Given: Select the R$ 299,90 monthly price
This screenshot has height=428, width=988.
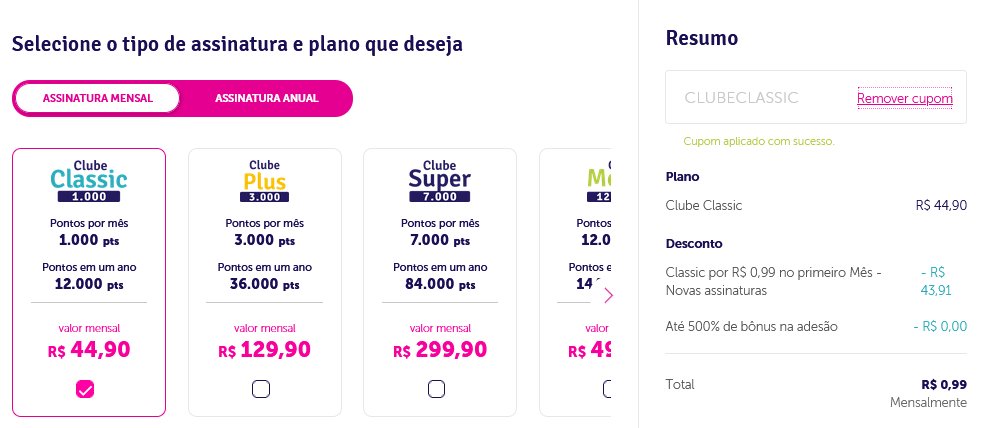Looking at the screenshot, I should (440, 350).
